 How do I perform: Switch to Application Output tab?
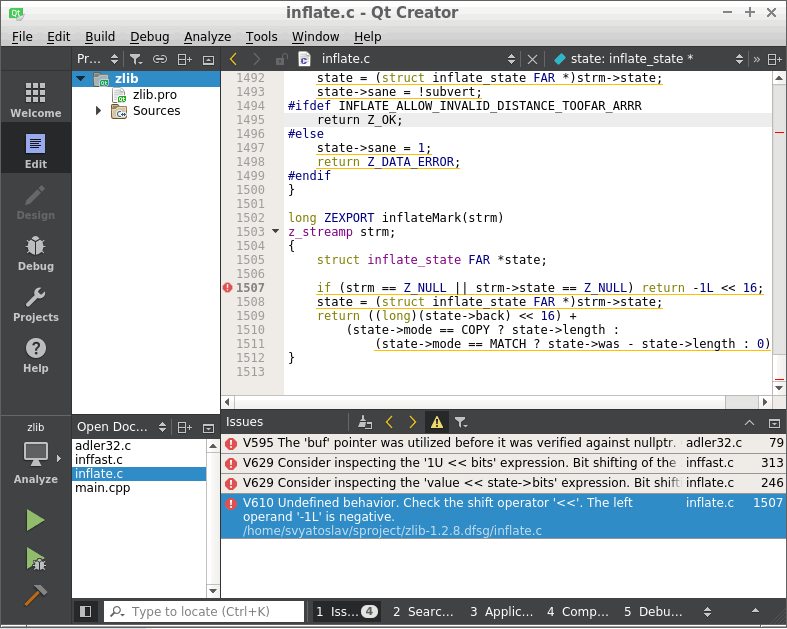click(501, 611)
